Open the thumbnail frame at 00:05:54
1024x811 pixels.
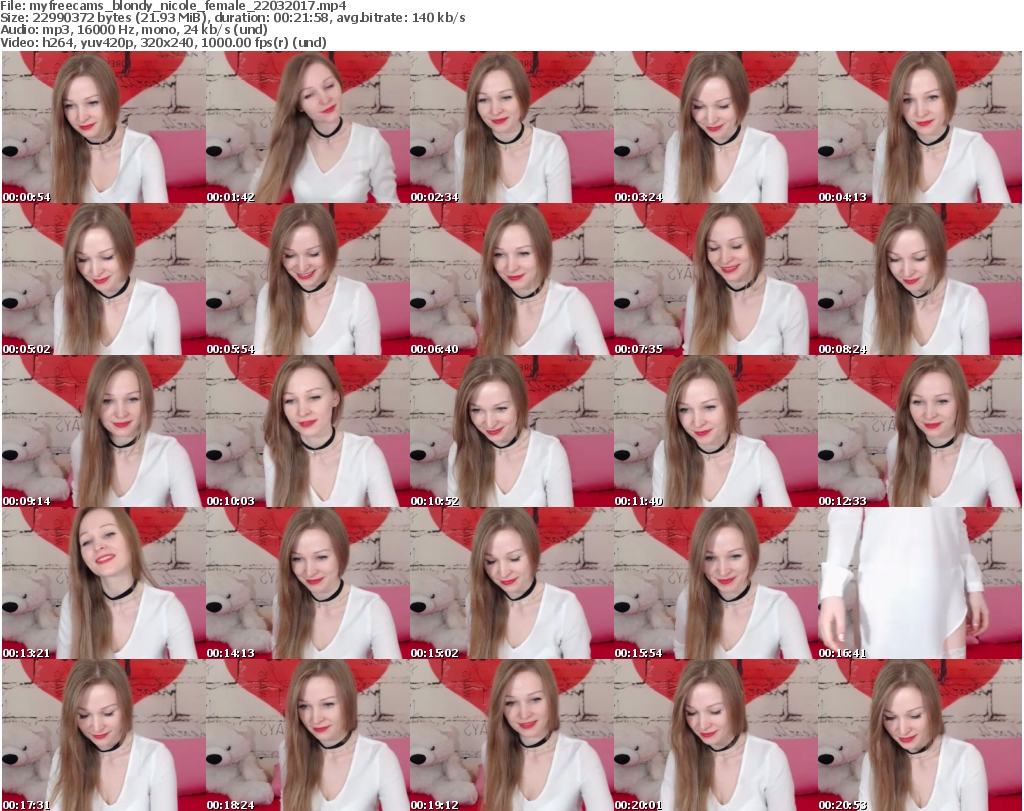coord(308,279)
